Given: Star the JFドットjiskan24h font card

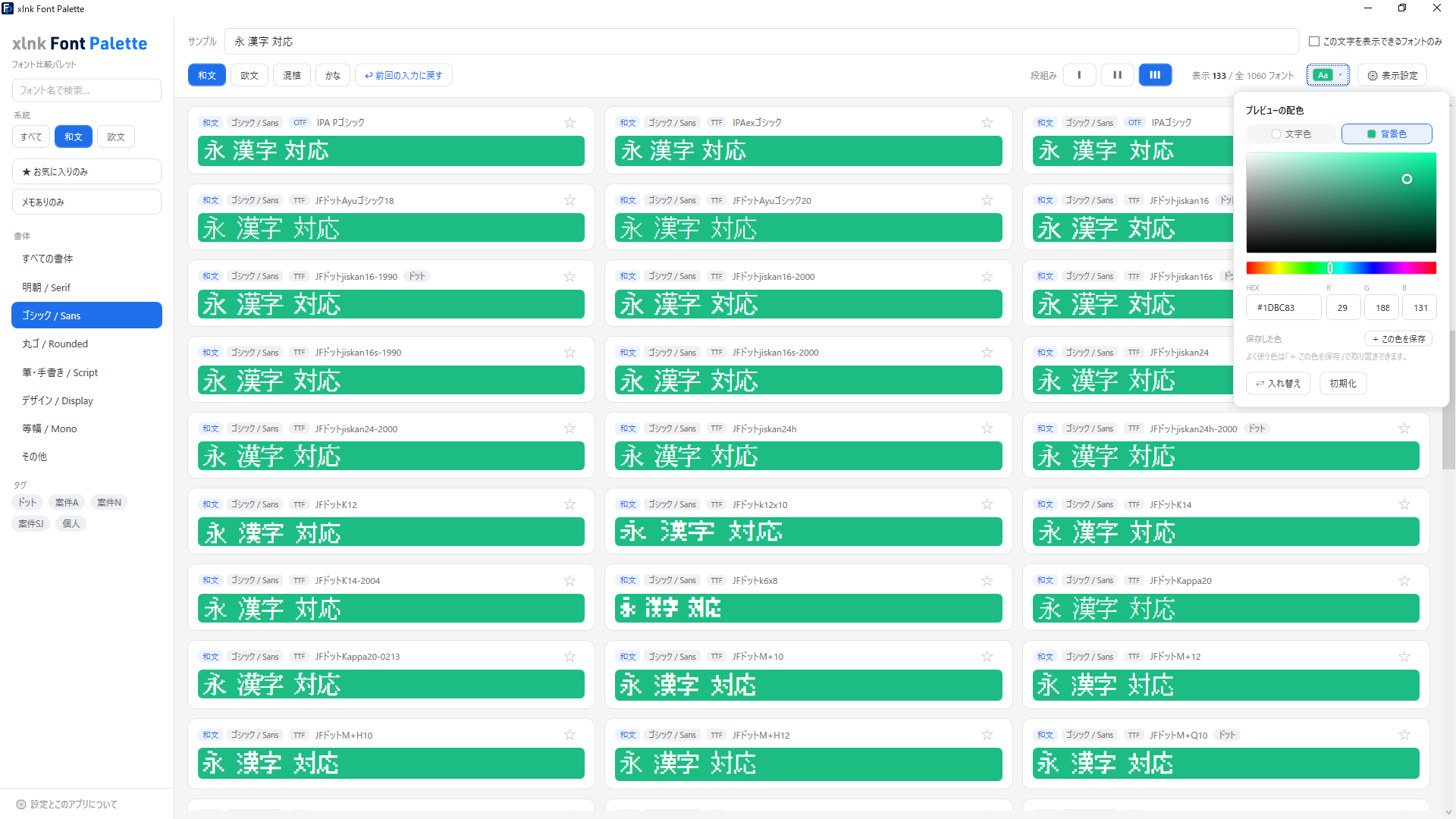Looking at the screenshot, I should (x=987, y=428).
